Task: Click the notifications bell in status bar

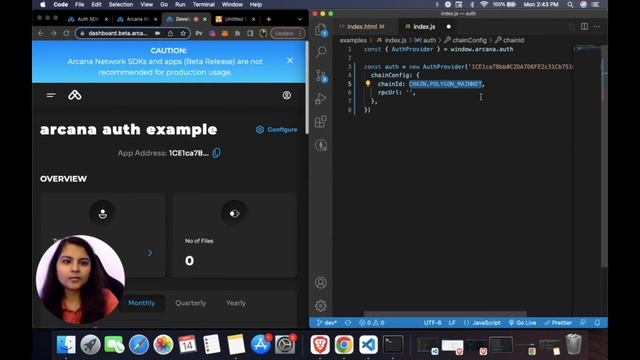Action: pyautogui.click(x=597, y=322)
